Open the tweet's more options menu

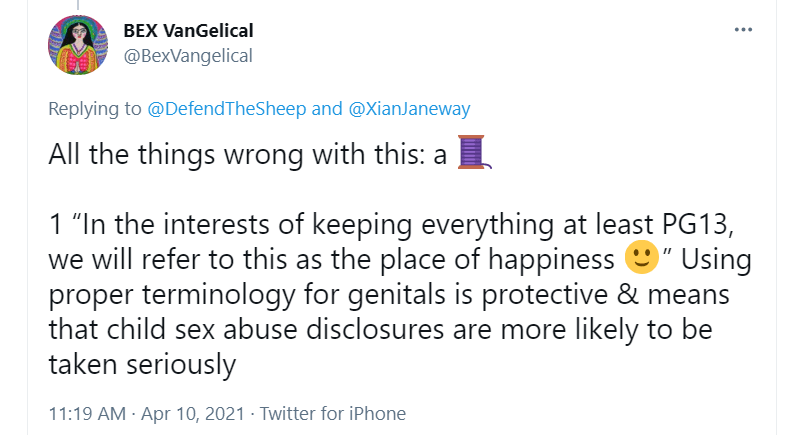742,29
